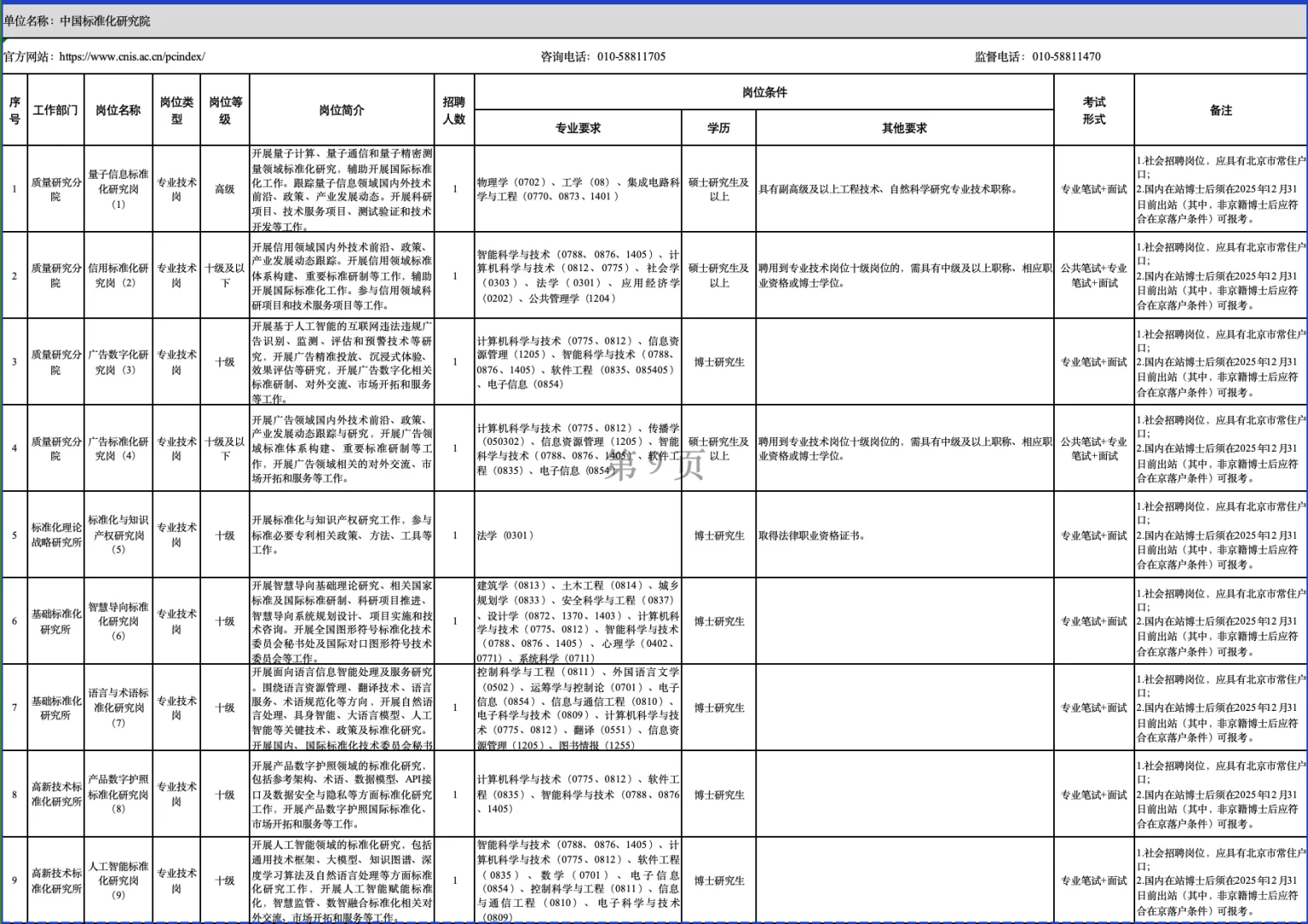The image size is (1308, 924).
Task: Open the official website URL cnis.ac.cn/pcindex
Action: click(x=132, y=56)
